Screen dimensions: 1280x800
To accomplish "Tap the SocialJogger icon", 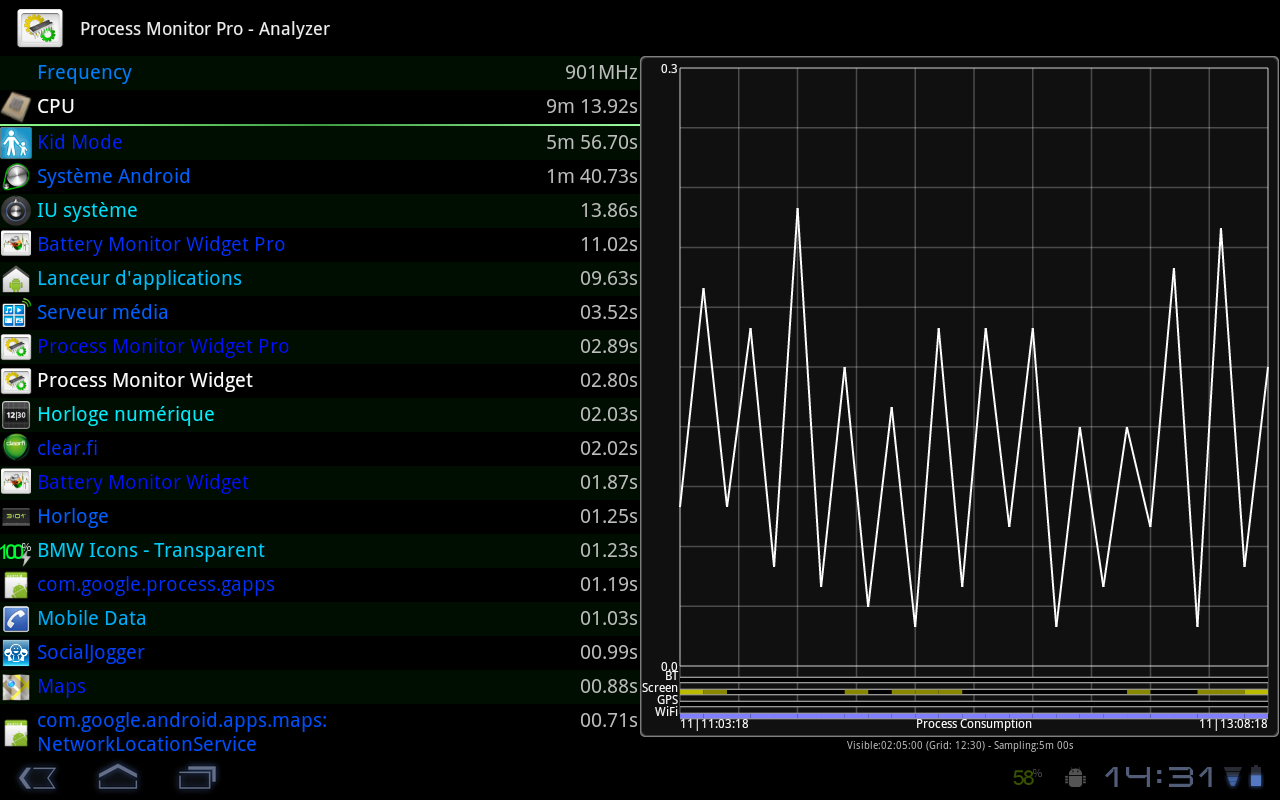I will tap(16, 652).
